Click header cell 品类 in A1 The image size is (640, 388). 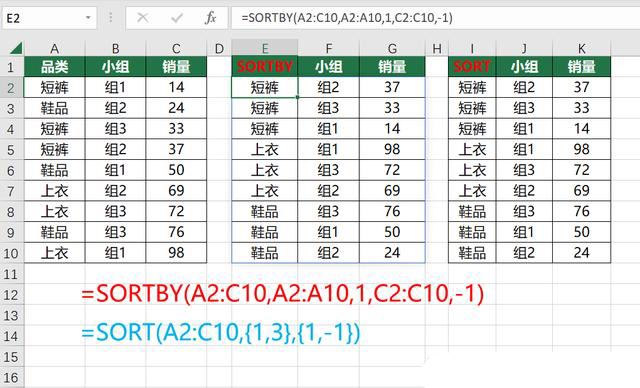tap(54, 67)
